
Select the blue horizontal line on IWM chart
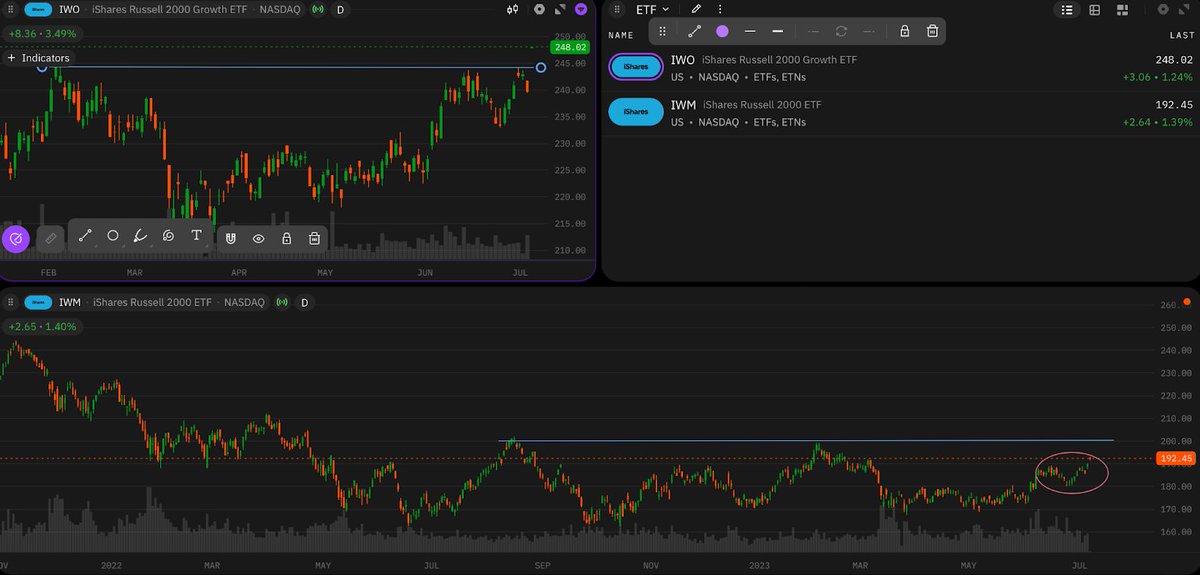pyautogui.click(x=805, y=440)
